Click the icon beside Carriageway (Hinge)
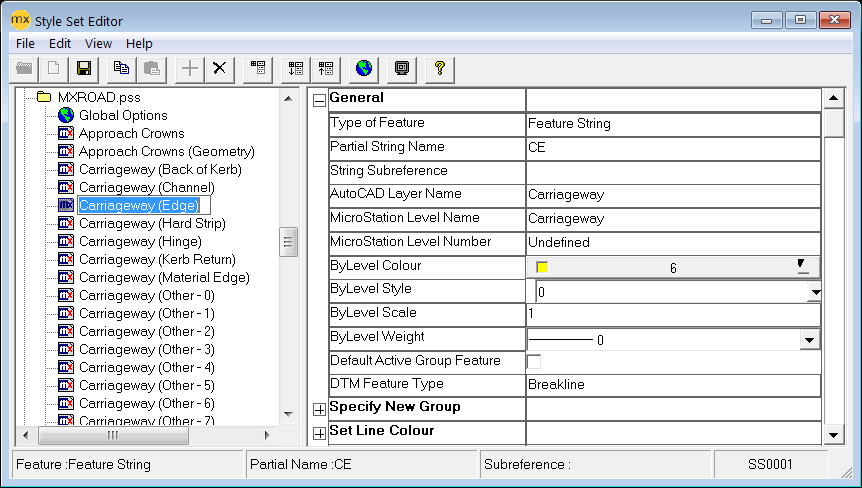 tap(66, 241)
